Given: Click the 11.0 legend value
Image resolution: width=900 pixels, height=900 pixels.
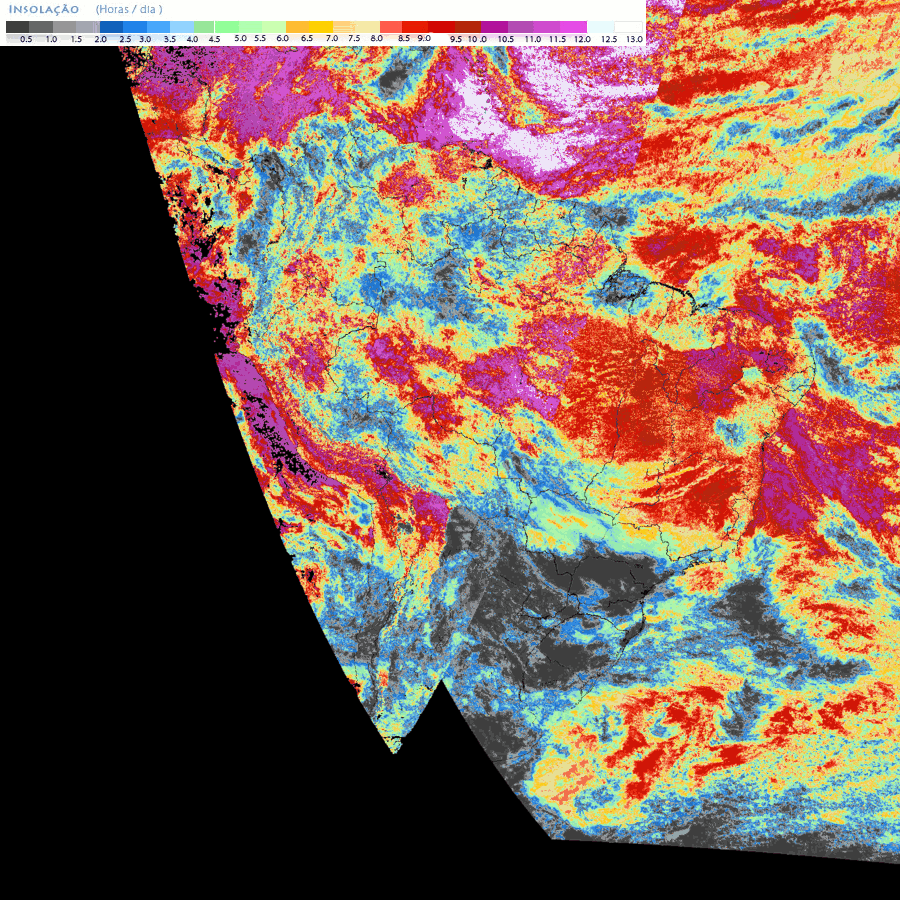Looking at the screenshot, I should (x=533, y=39).
